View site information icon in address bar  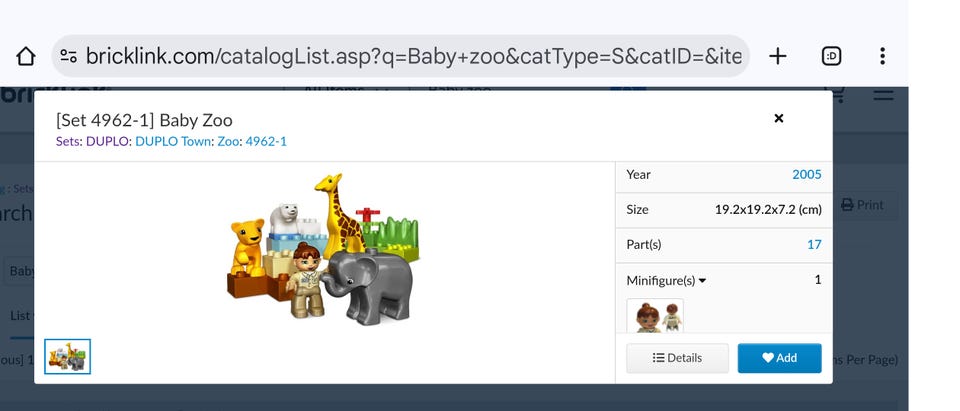pos(69,56)
